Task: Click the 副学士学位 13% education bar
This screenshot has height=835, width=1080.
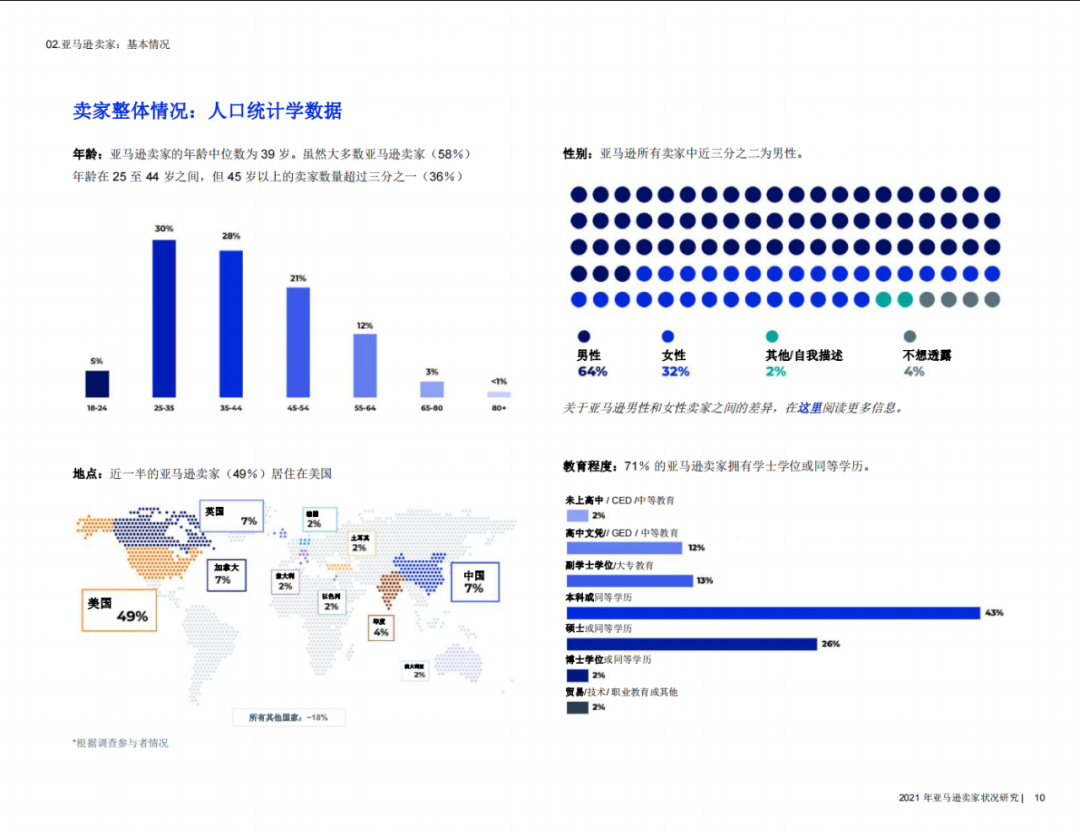Action: click(629, 581)
